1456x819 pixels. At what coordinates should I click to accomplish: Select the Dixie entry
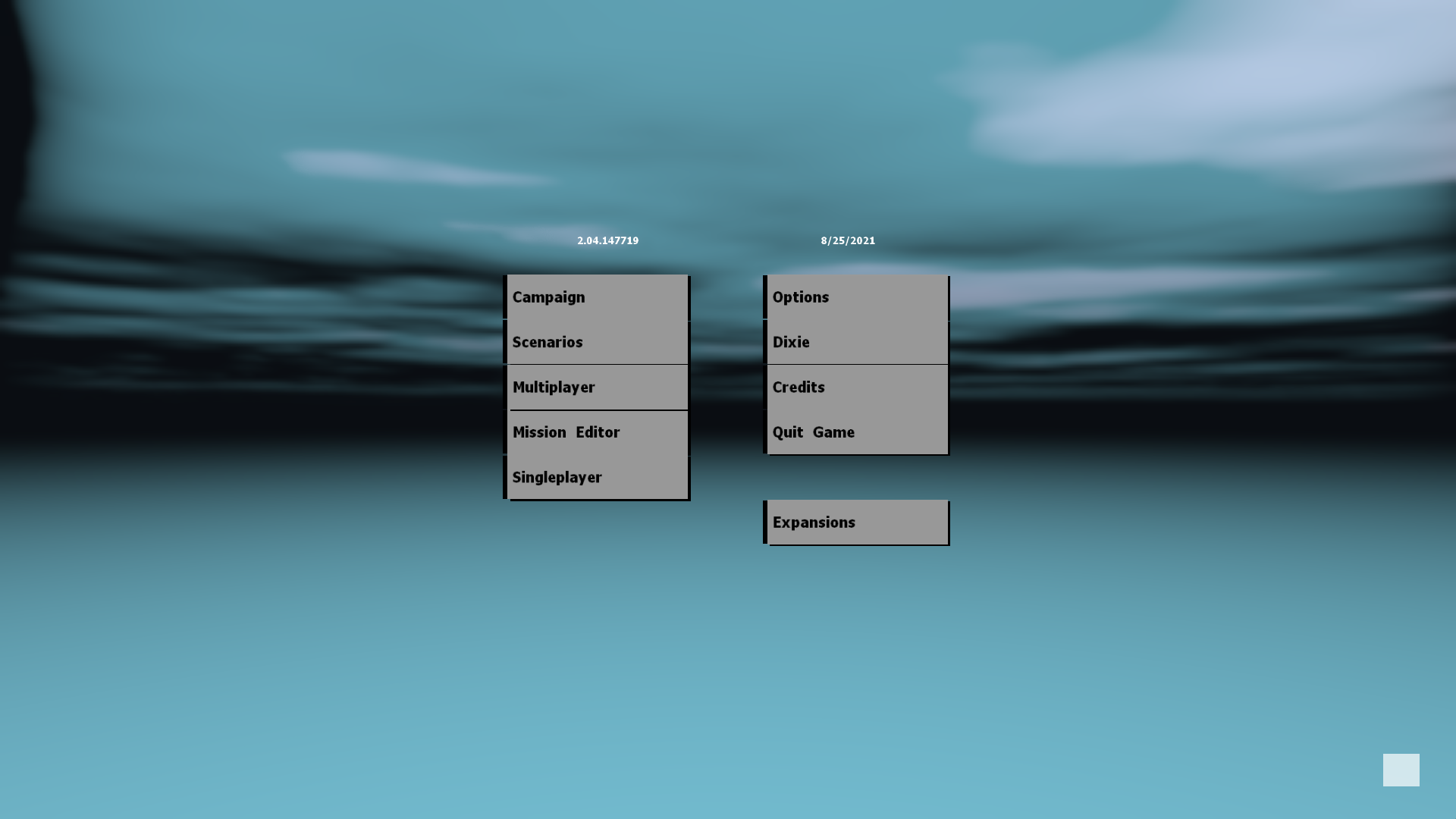[x=856, y=342]
